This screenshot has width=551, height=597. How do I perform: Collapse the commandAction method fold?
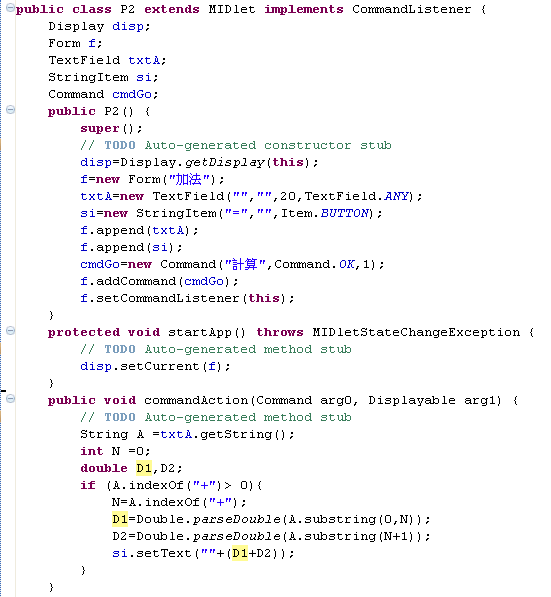pos(11,399)
